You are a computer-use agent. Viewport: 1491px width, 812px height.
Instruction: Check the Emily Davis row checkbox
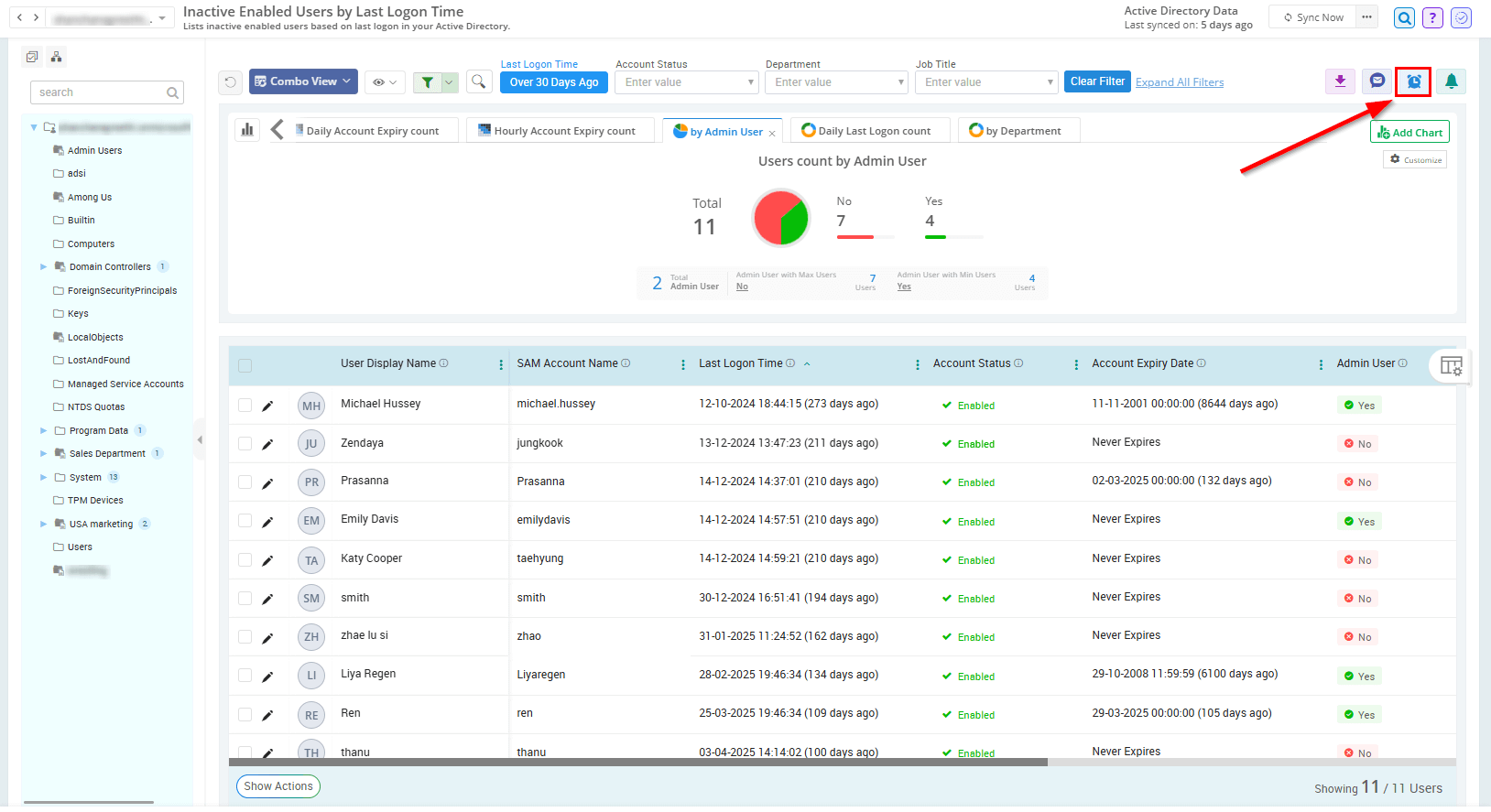coord(245,521)
